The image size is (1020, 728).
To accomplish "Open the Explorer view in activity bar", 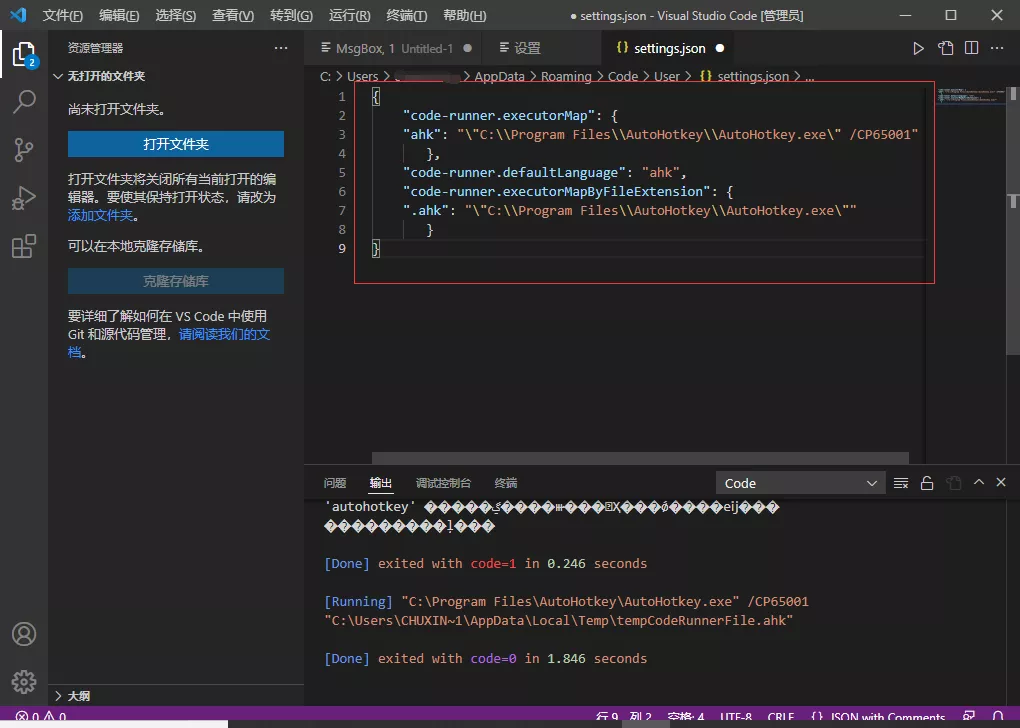I will tap(25, 57).
